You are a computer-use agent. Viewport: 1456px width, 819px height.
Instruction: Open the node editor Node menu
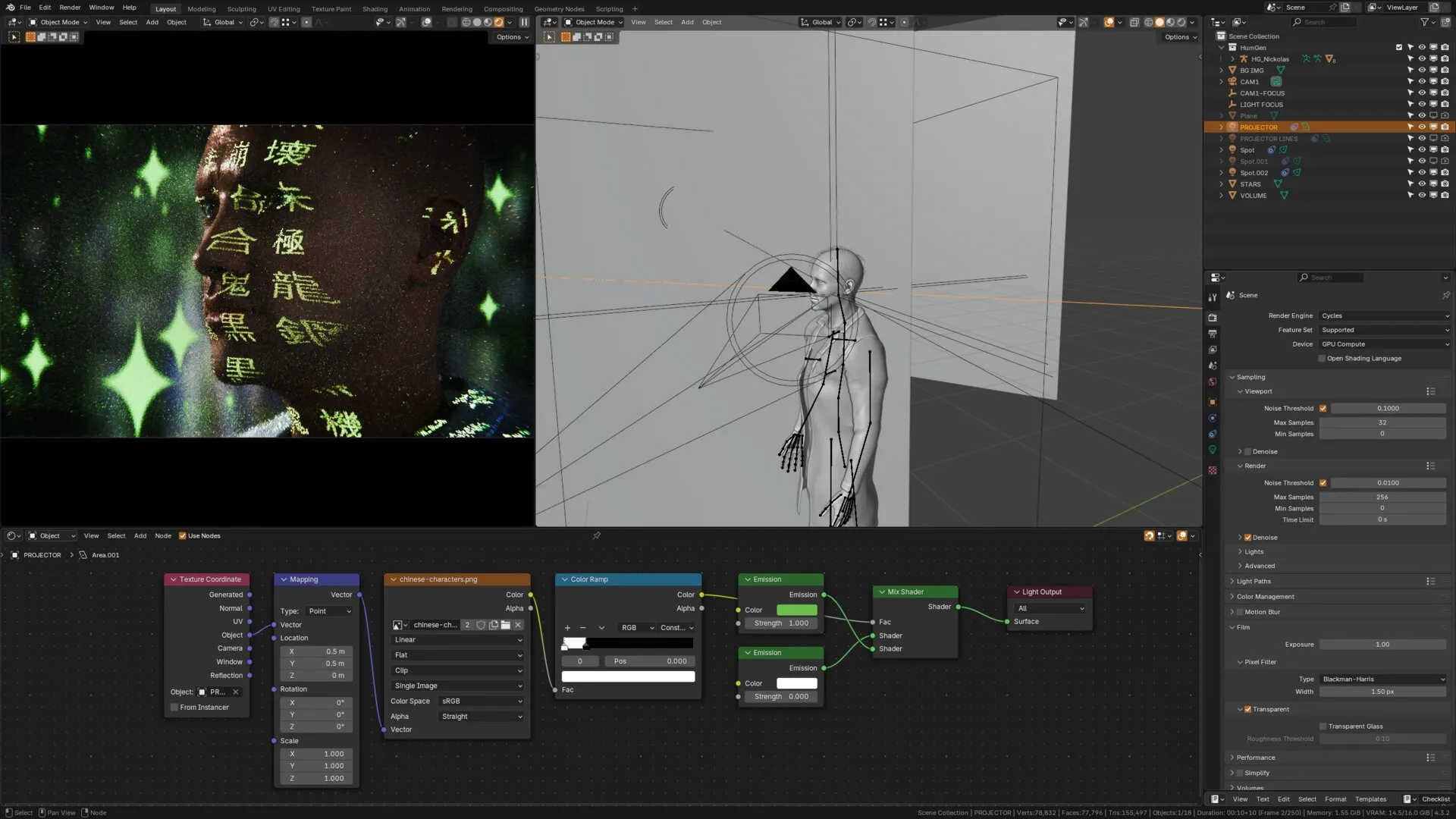pos(163,536)
